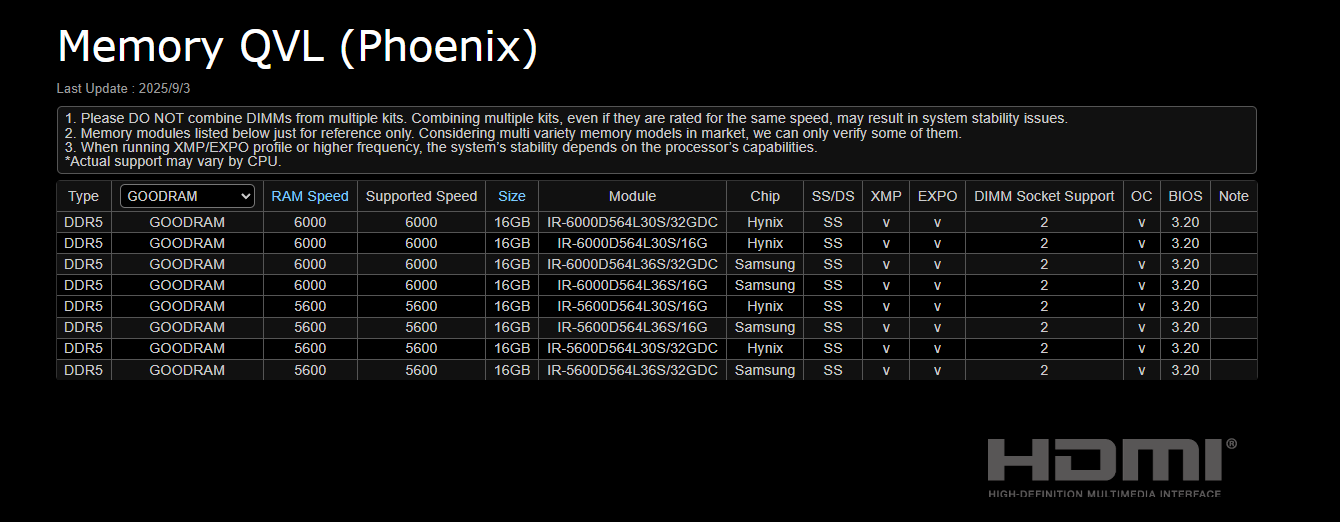Image resolution: width=1340 pixels, height=522 pixels.
Task: Select module IR-5600D564L36S/16G cell
Action: (632, 327)
